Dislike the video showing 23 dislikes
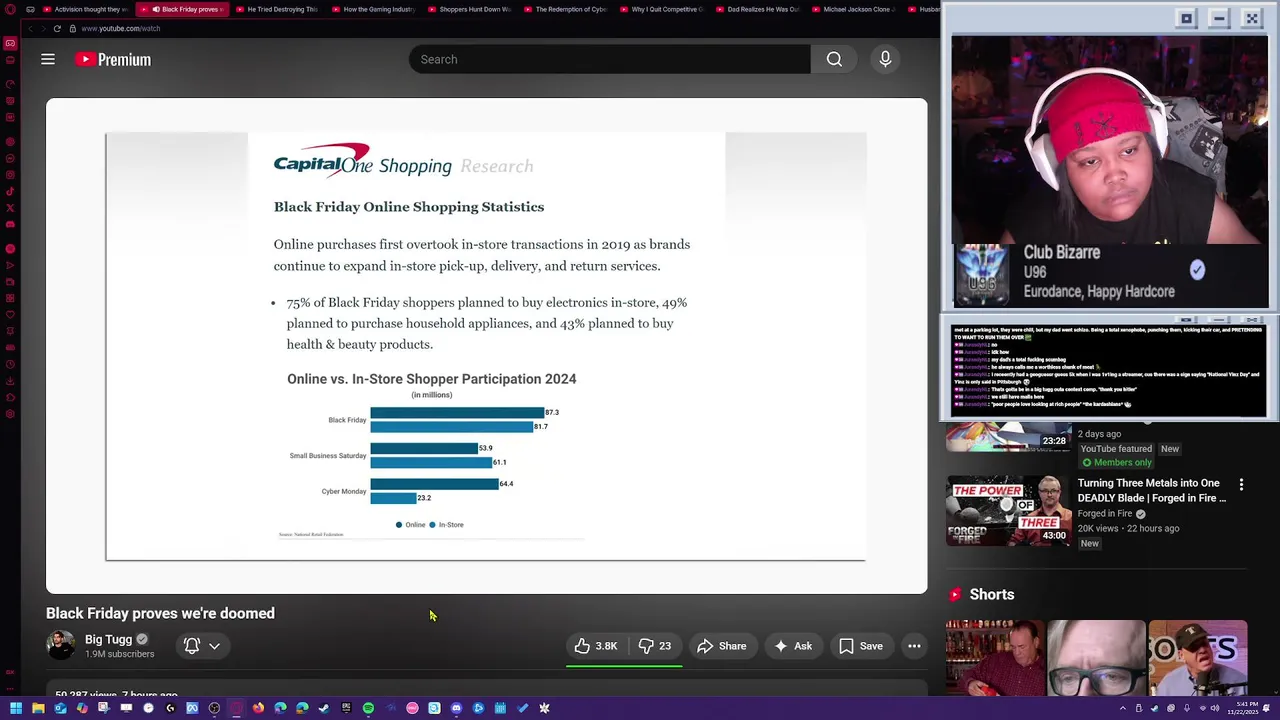This screenshot has width=1280, height=720. (655, 646)
